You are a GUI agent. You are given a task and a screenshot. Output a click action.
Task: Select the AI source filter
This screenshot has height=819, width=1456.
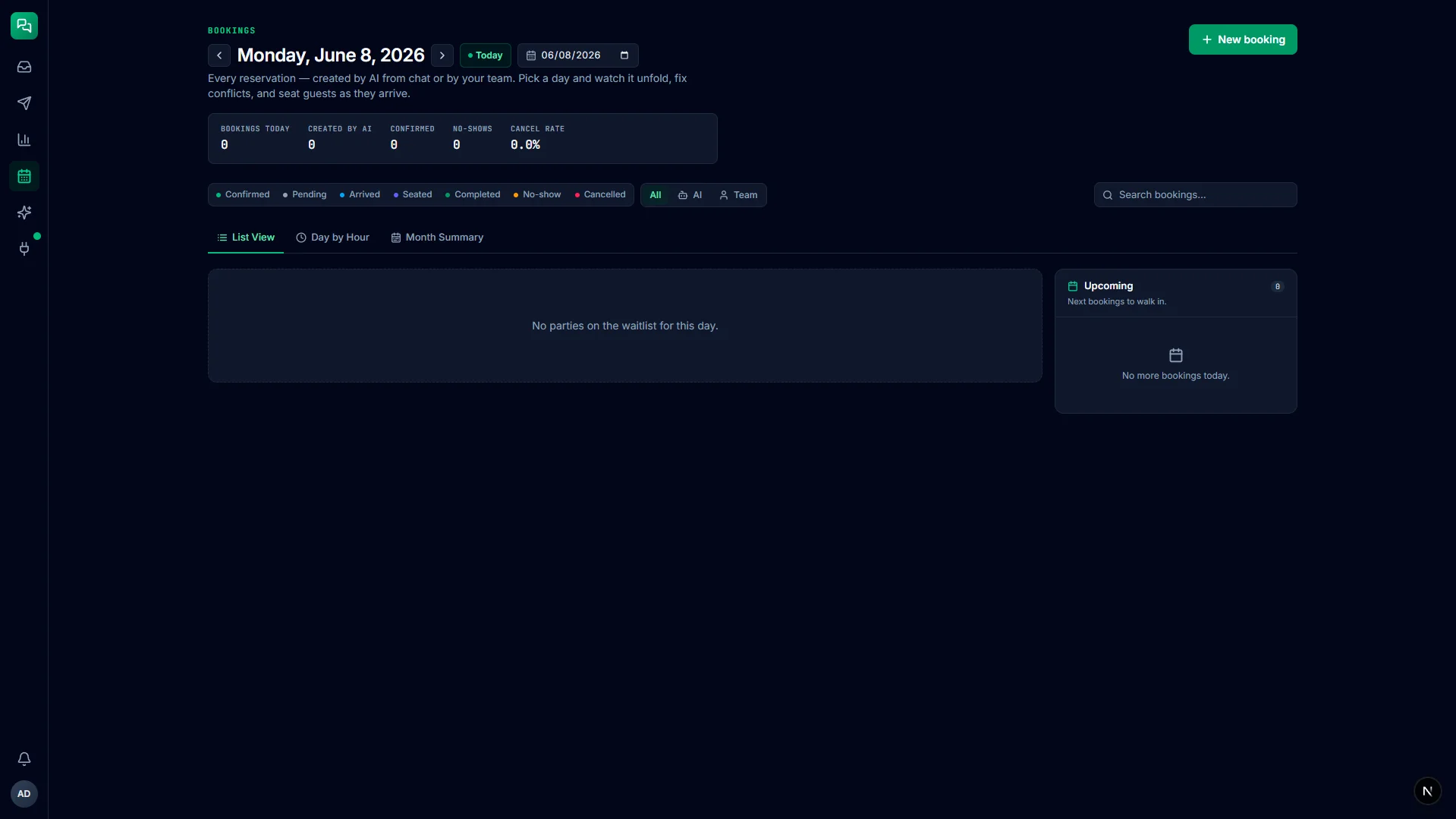[x=690, y=195]
